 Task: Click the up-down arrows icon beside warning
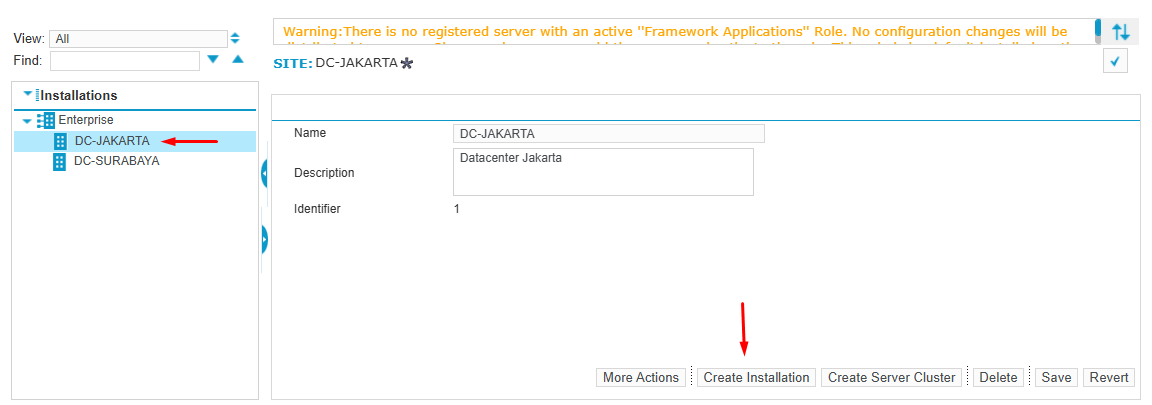point(1121,32)
